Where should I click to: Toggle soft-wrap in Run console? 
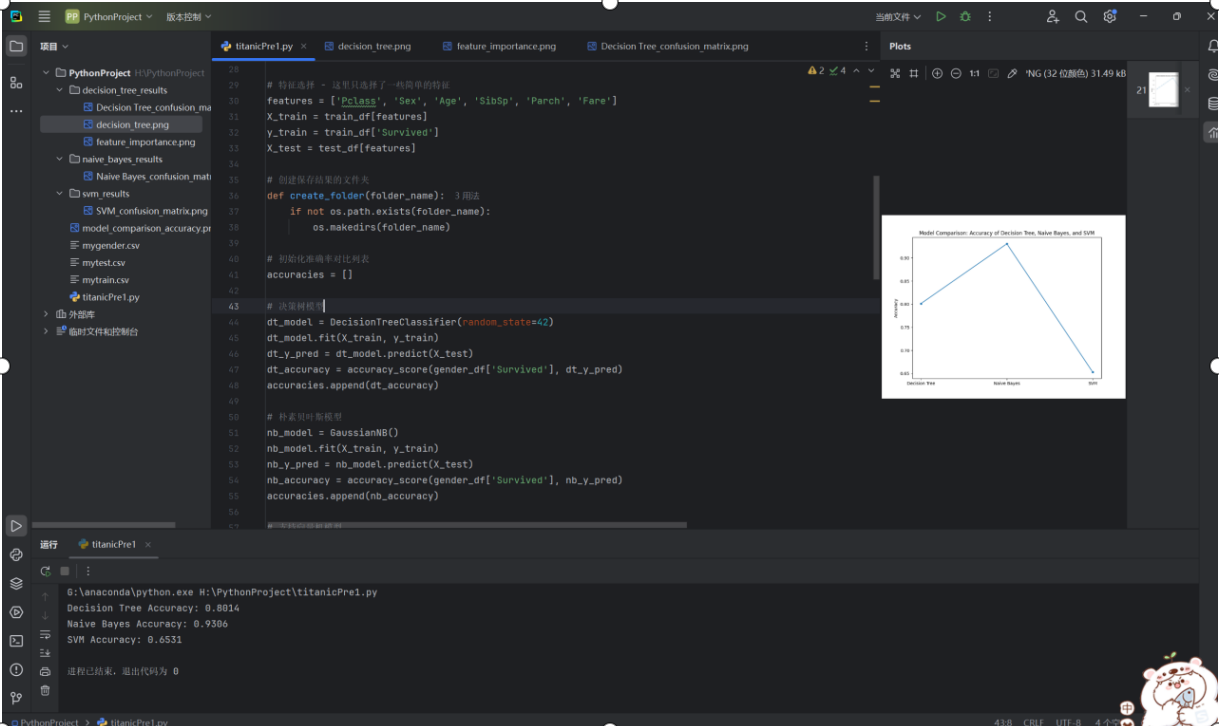[x=45, y=634]
